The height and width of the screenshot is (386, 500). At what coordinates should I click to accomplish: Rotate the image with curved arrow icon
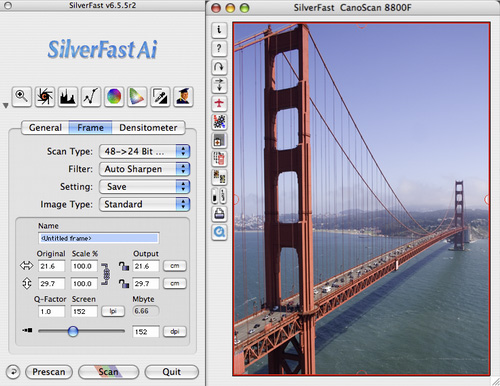(x=219, y=67)
